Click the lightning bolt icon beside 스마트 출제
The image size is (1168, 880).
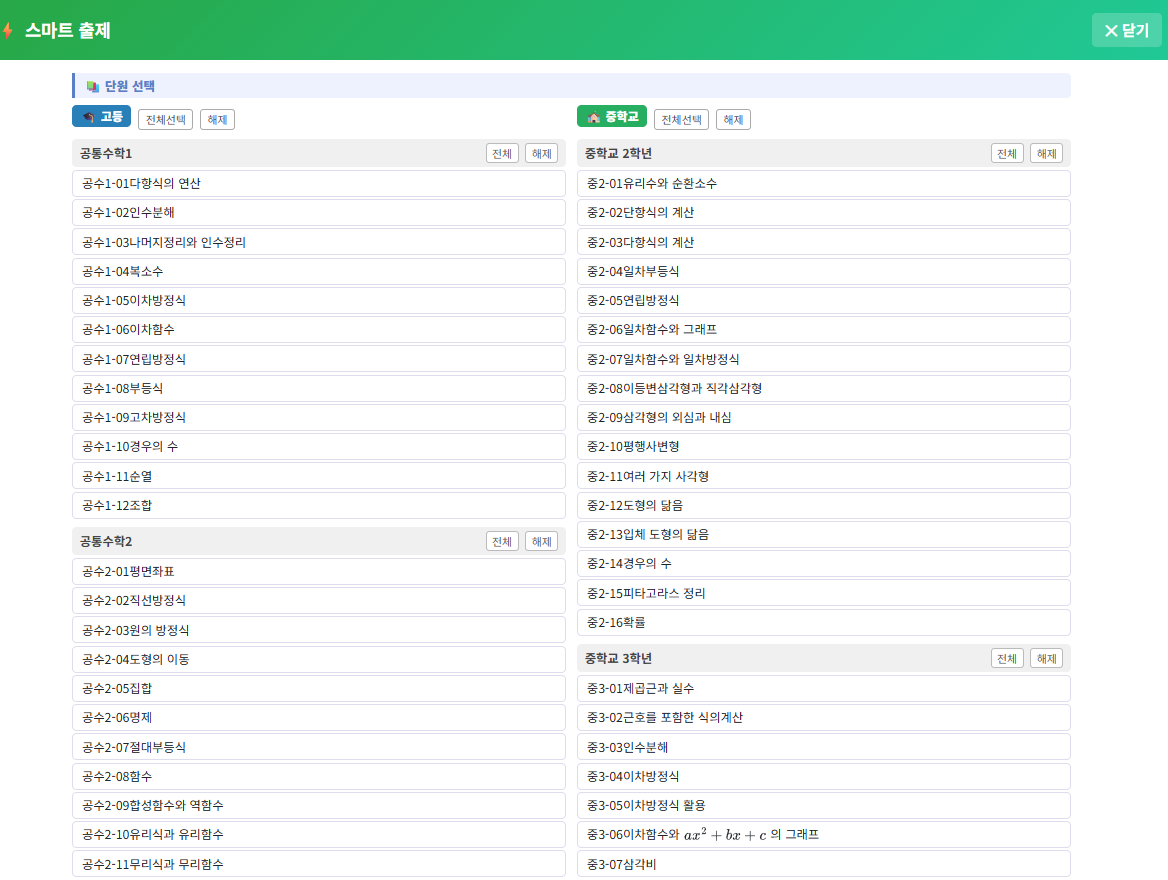pyautogui.click(x=8, y=31)
